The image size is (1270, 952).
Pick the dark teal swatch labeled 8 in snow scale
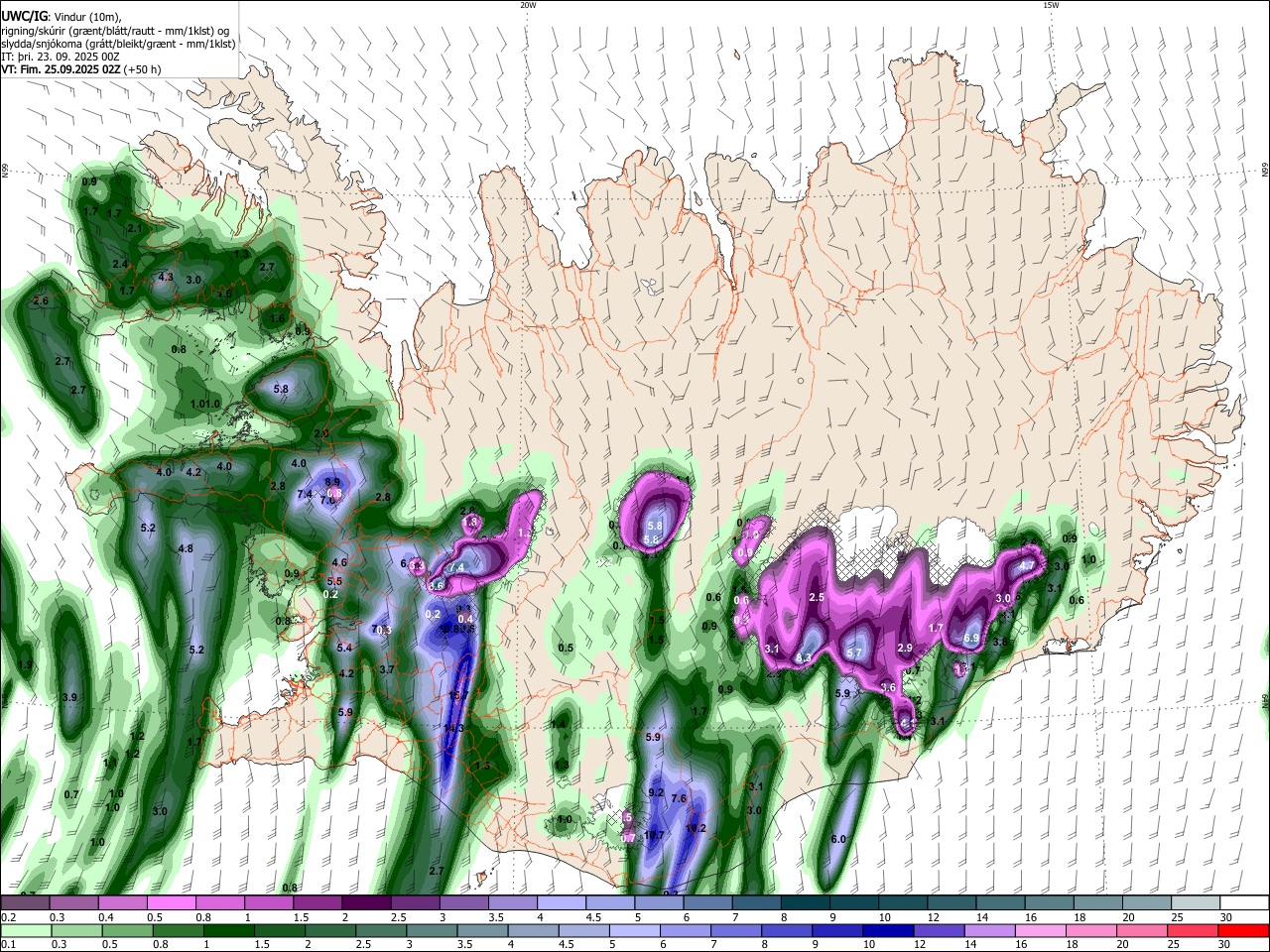point(805,903)
